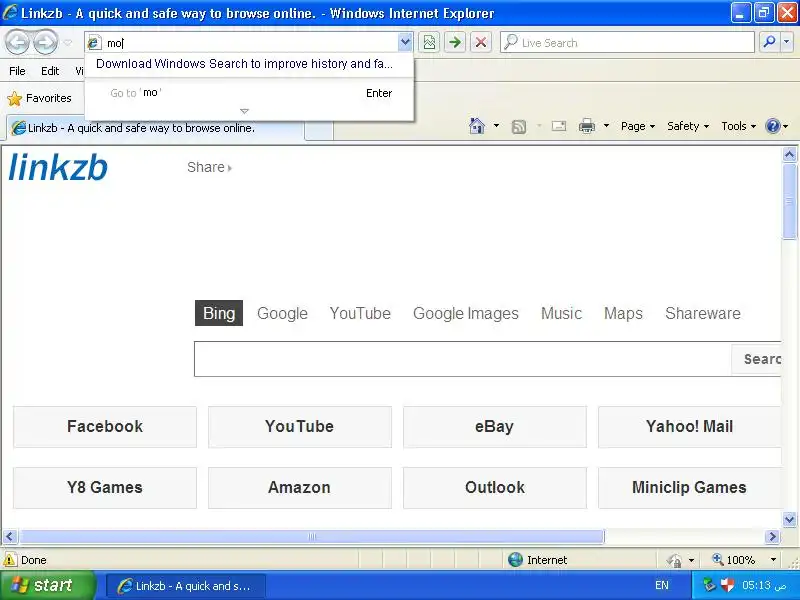The width and height of the screenshot is (800, 600).
Task: Open the Tools menu
Action: pos(738,126)
